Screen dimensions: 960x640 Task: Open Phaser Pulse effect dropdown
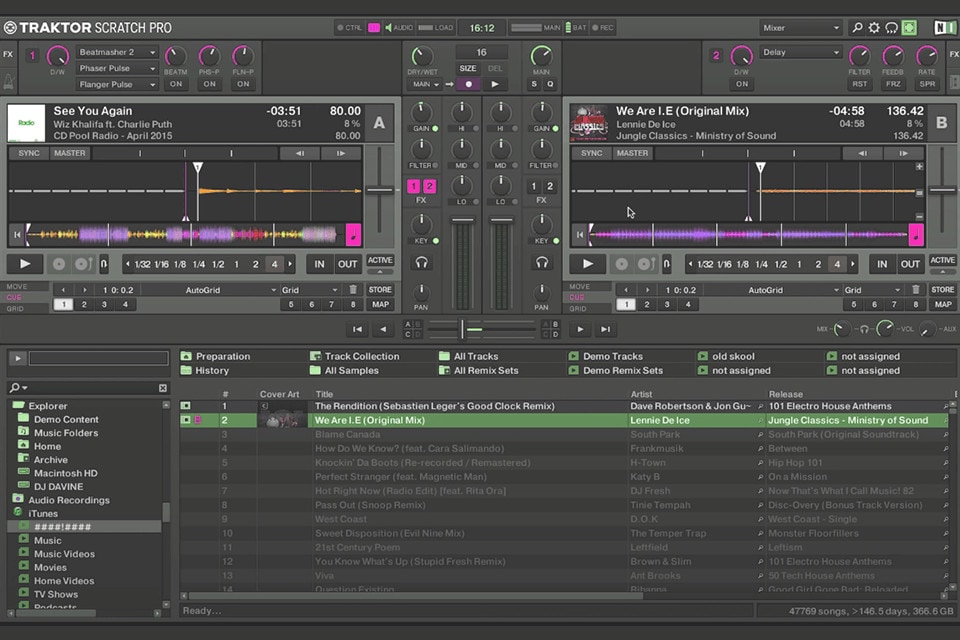tap(117, 68)
